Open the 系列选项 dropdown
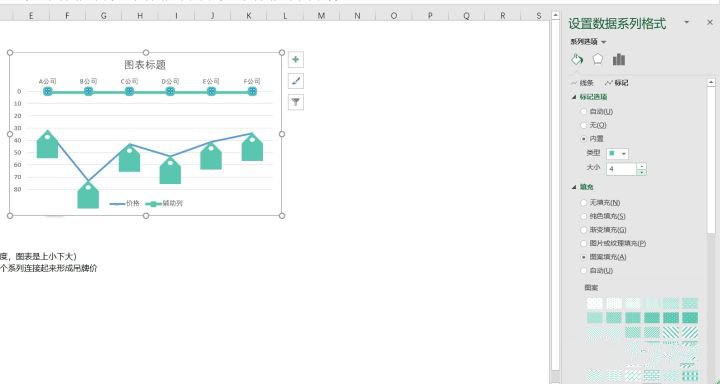The height and width of the screenshot is (384, 720). 588,42
